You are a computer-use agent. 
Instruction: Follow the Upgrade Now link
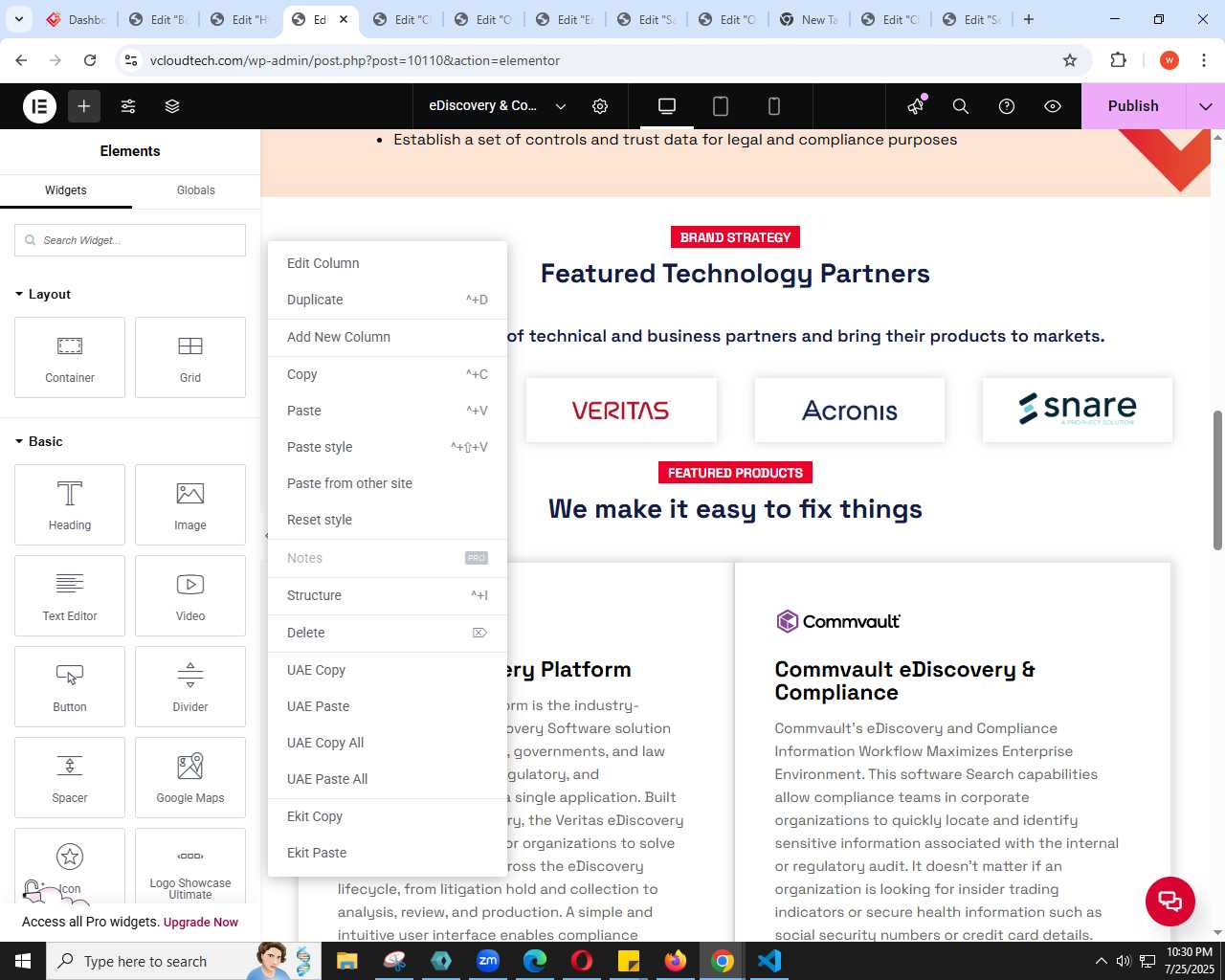tap(201, 923)
